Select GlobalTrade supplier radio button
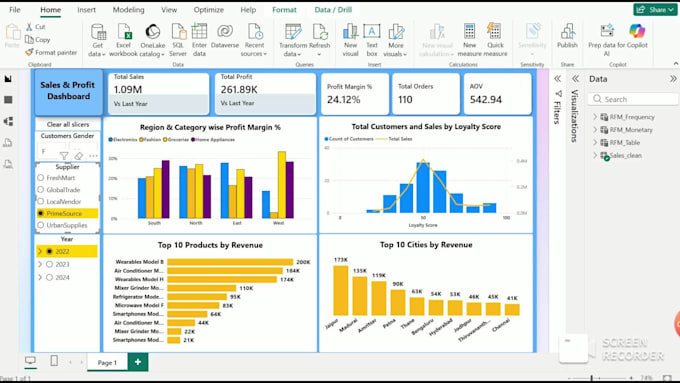The height and width of the screenshot is (383, 680). tap(41, 190)
